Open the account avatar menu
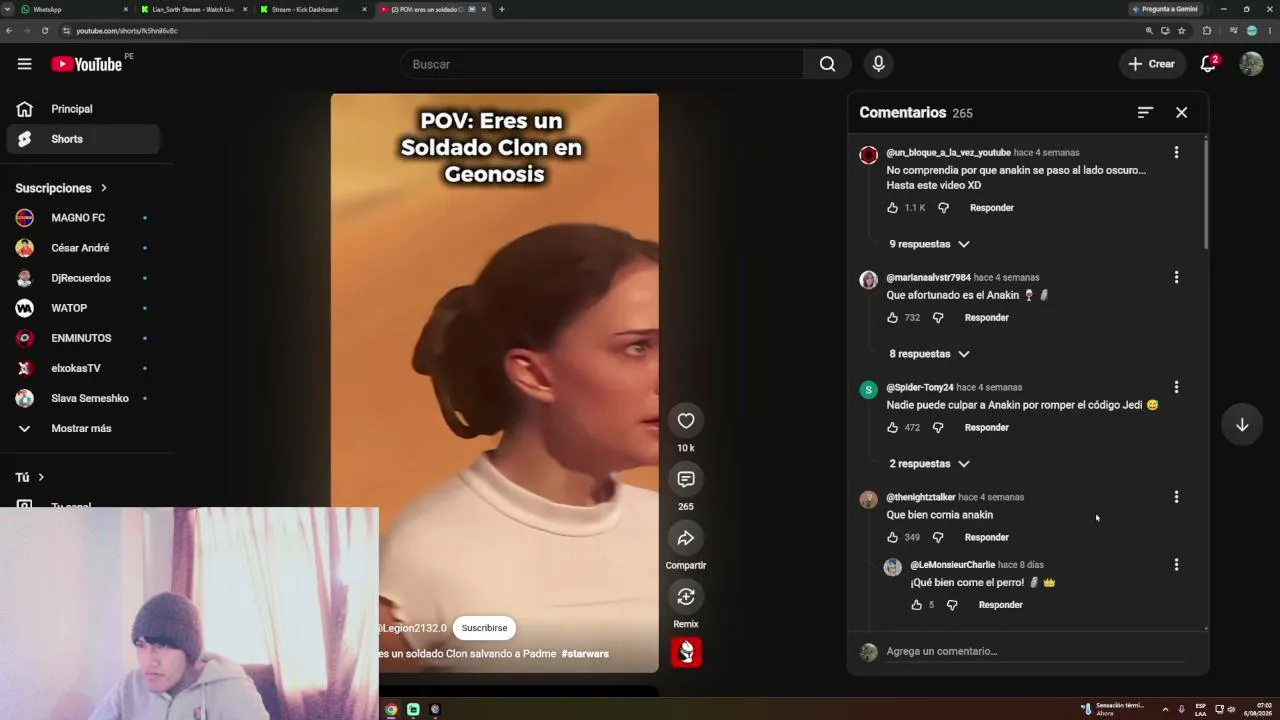The height and width of the screenshot is (720, 1280). 1251,64
